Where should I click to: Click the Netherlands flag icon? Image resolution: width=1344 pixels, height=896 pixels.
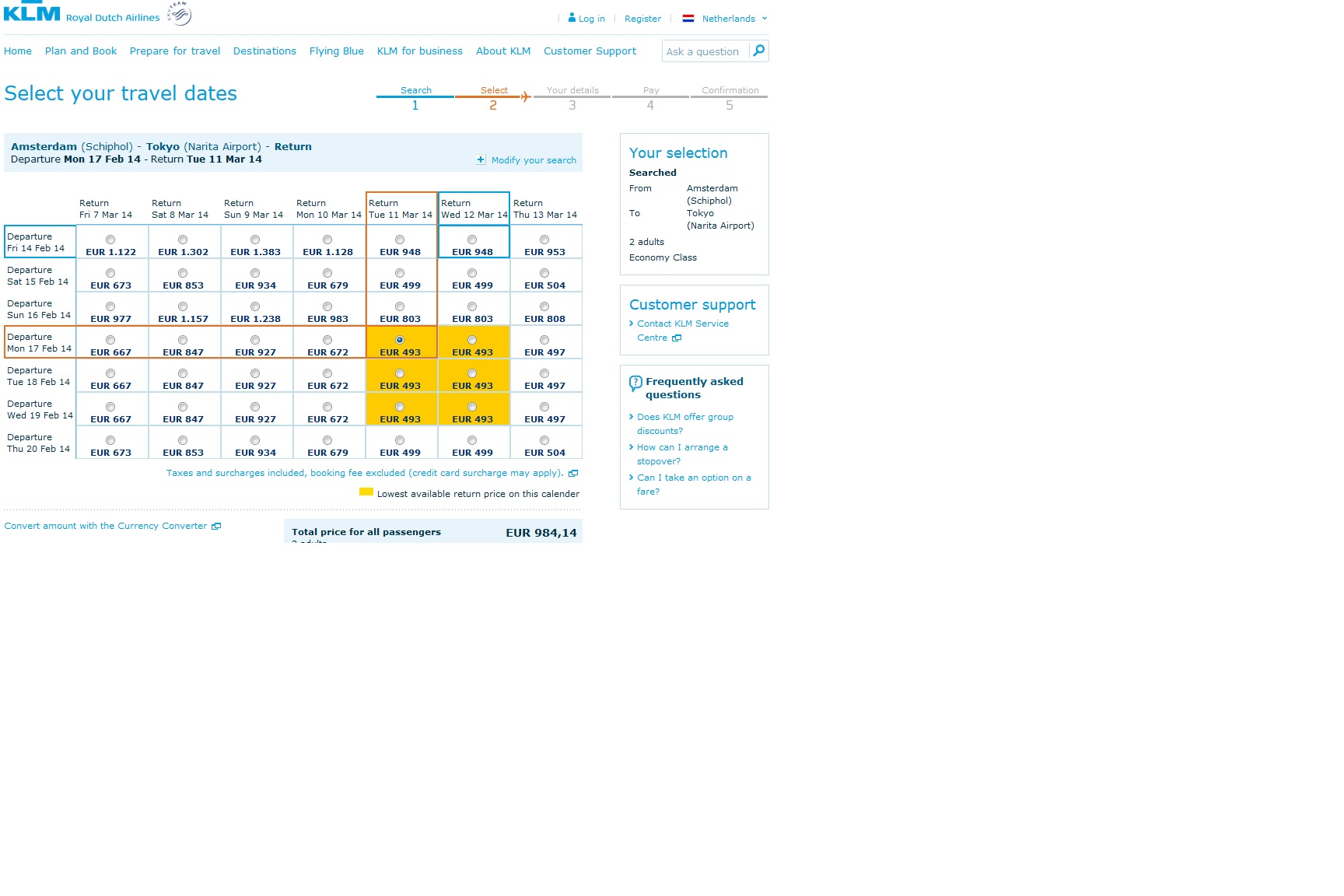(688, 18)
